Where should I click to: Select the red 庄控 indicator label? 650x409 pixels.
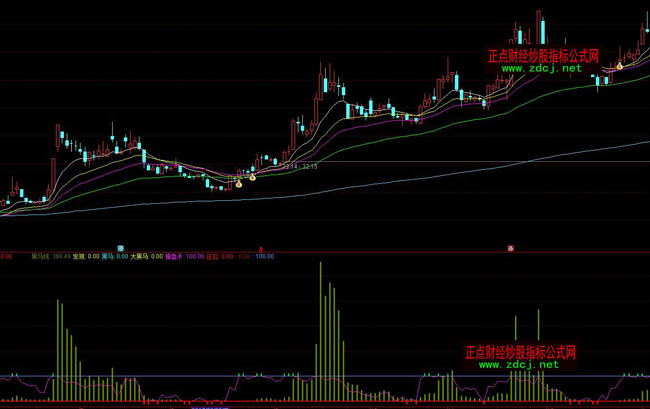(x=212, y=256)
